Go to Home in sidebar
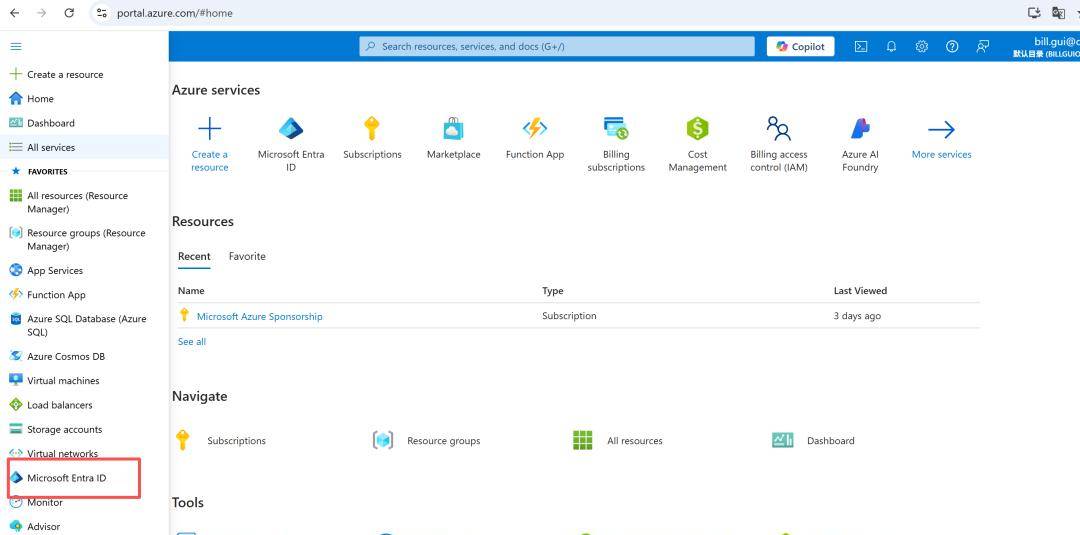 coord(31,98)
